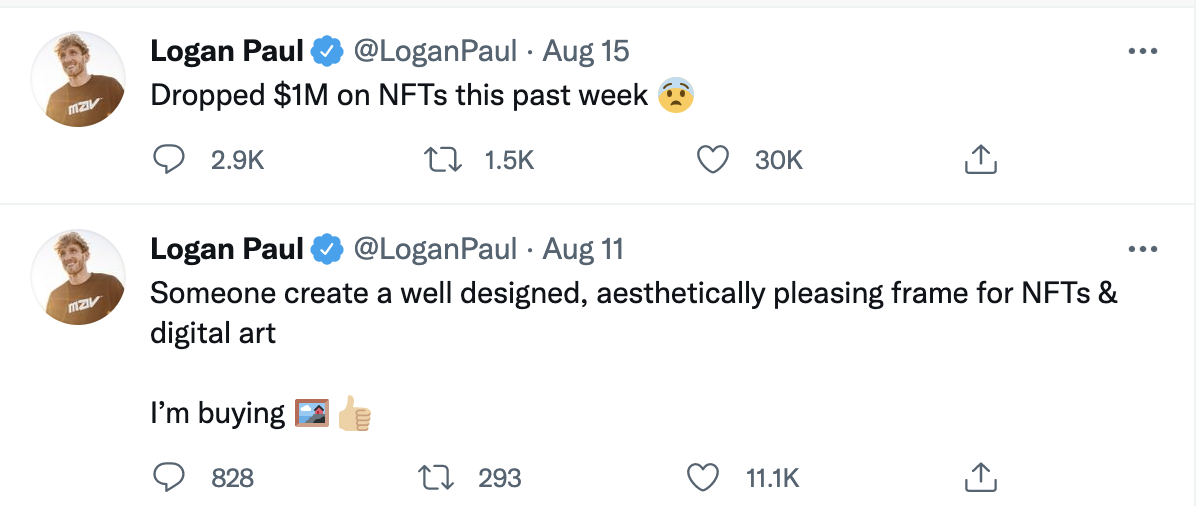Retweet the NFT frame tweet

tap(439, 478)
